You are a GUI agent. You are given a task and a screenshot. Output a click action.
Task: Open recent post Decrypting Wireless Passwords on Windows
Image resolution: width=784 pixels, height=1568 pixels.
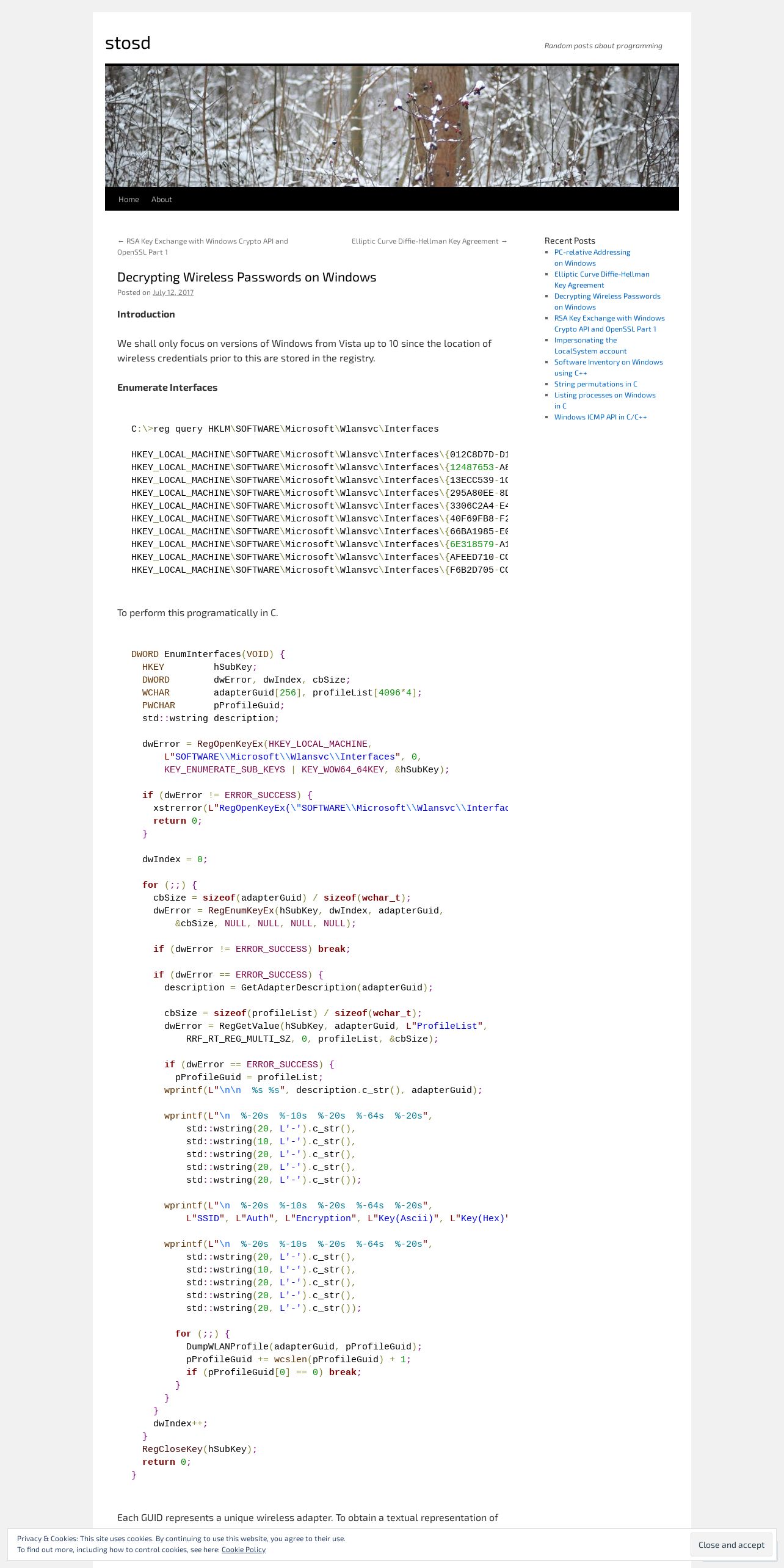pyautogui.click(x=608, y=302)
